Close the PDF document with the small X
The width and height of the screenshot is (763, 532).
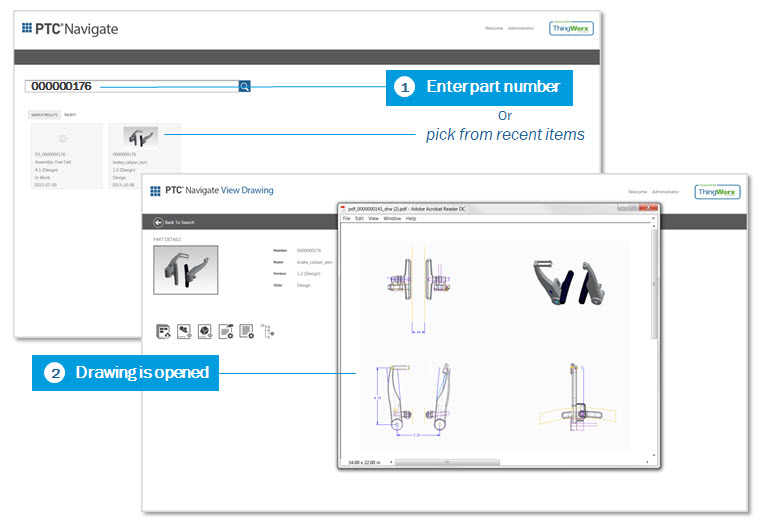(x=653, y=219)
